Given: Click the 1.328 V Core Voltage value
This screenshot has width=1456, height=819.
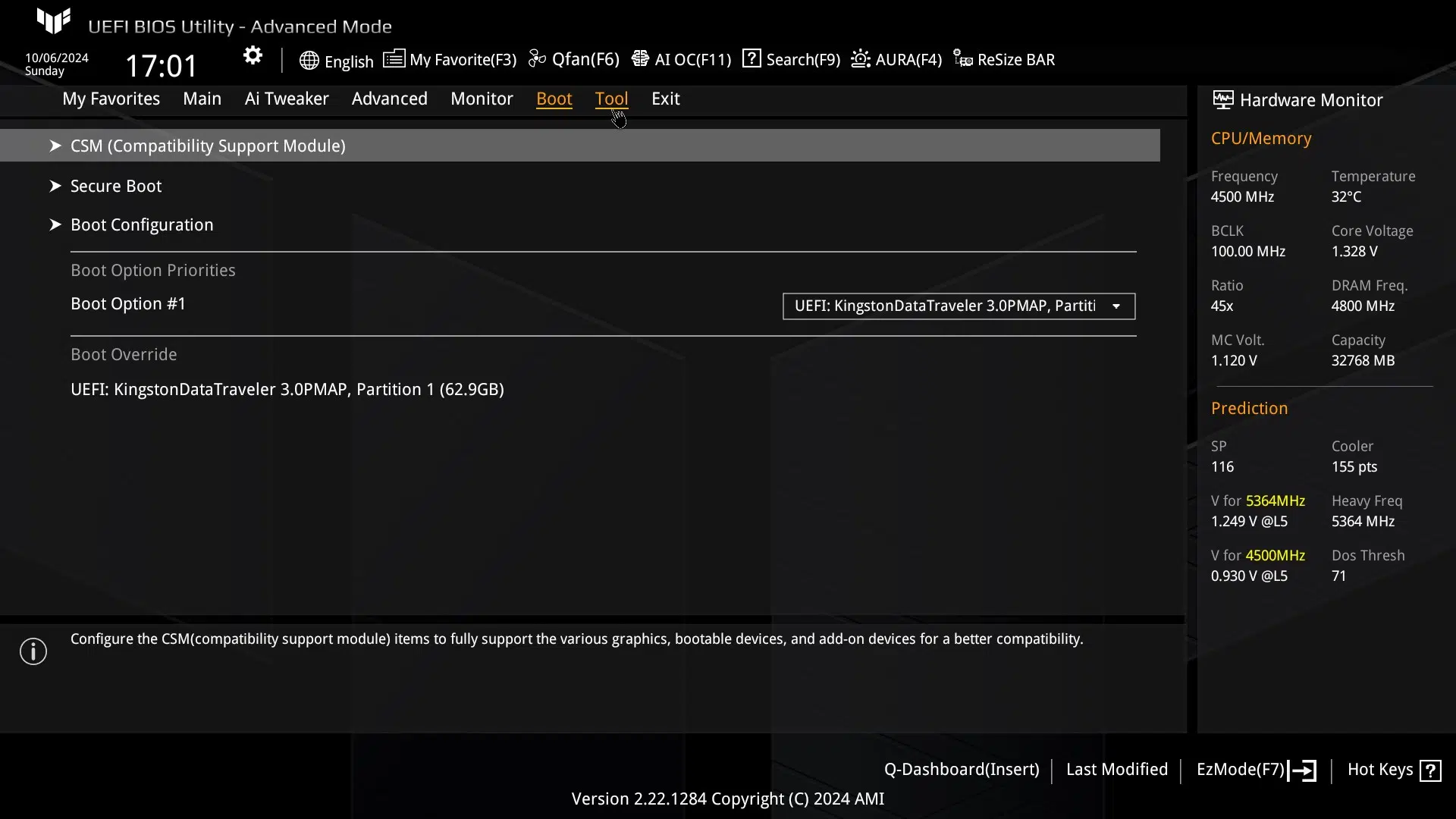Looking at the screenshot, I should pyautogui.click(x=1354, y=251).
